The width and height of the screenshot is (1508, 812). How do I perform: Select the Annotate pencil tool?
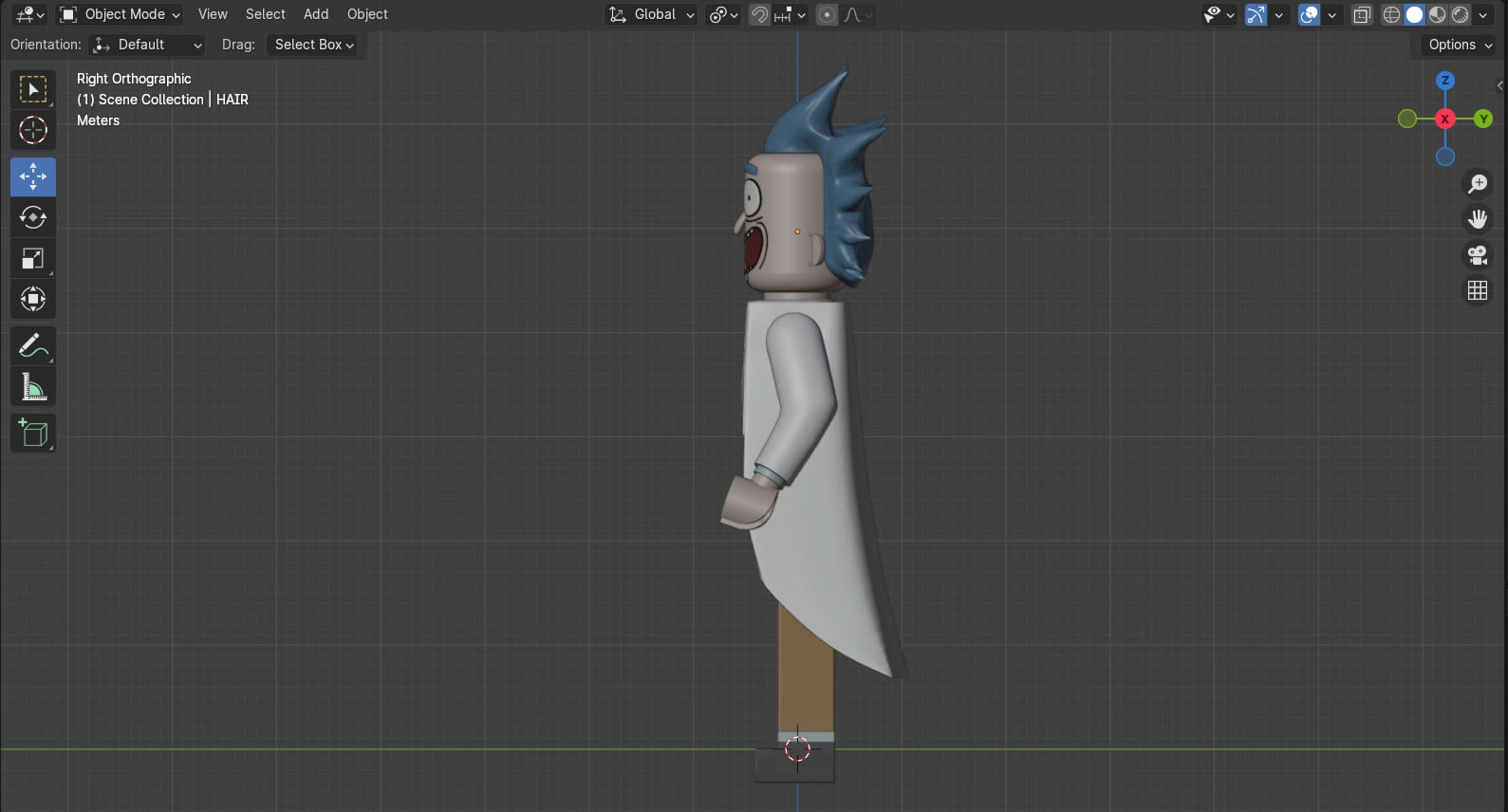[x=33, y=346]
